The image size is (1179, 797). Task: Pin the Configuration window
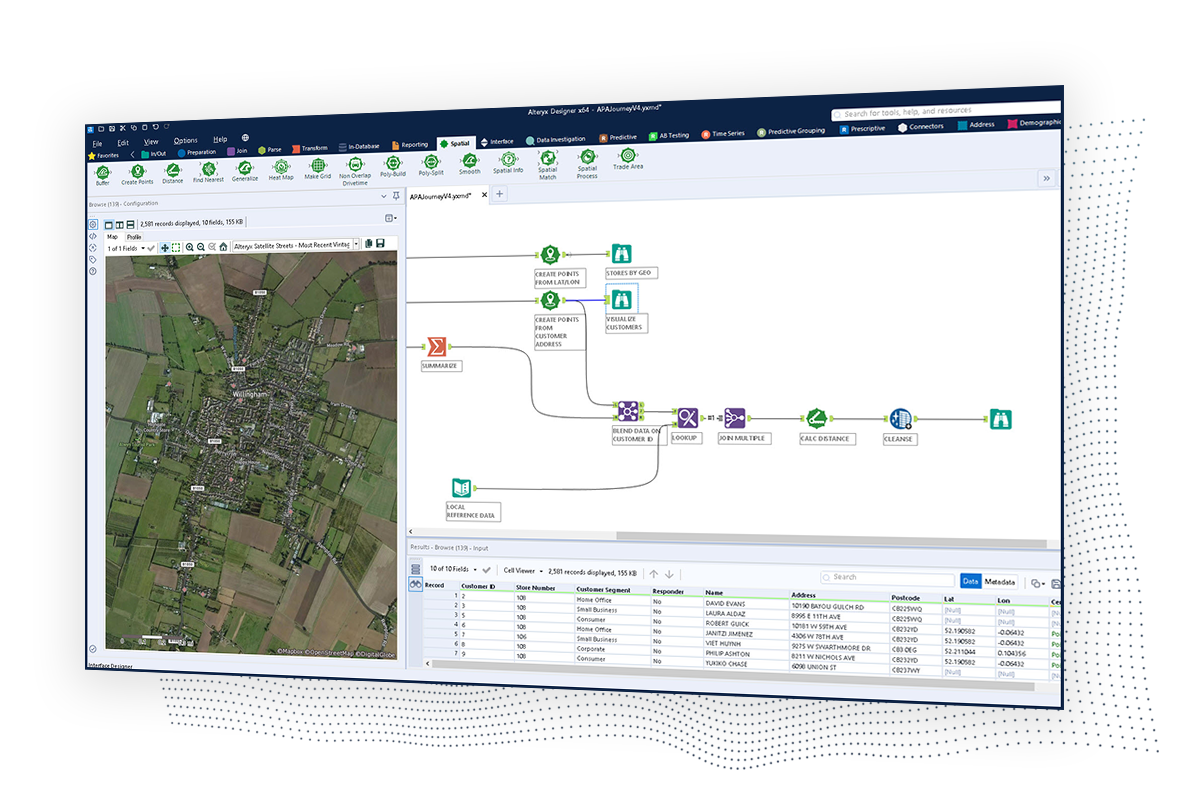point(396,196)
